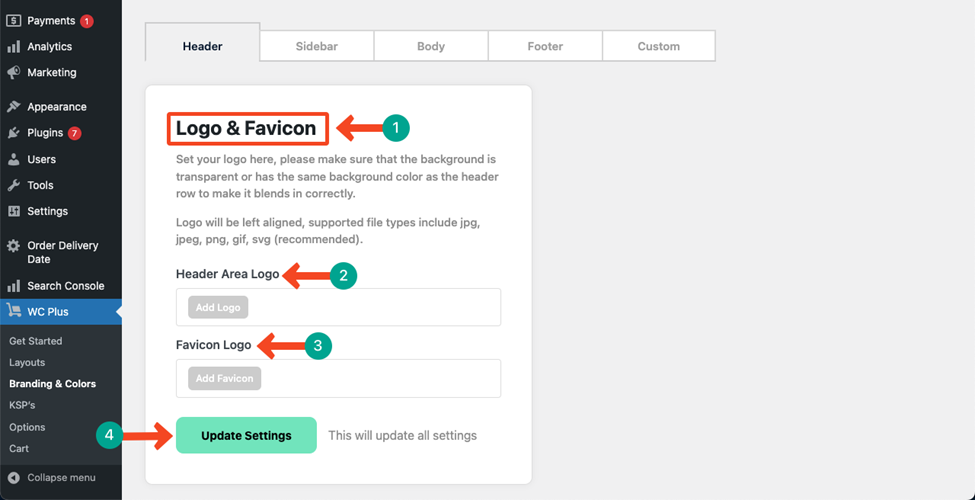Collapse the admin sidebar menu

click(x=52, y=478)
